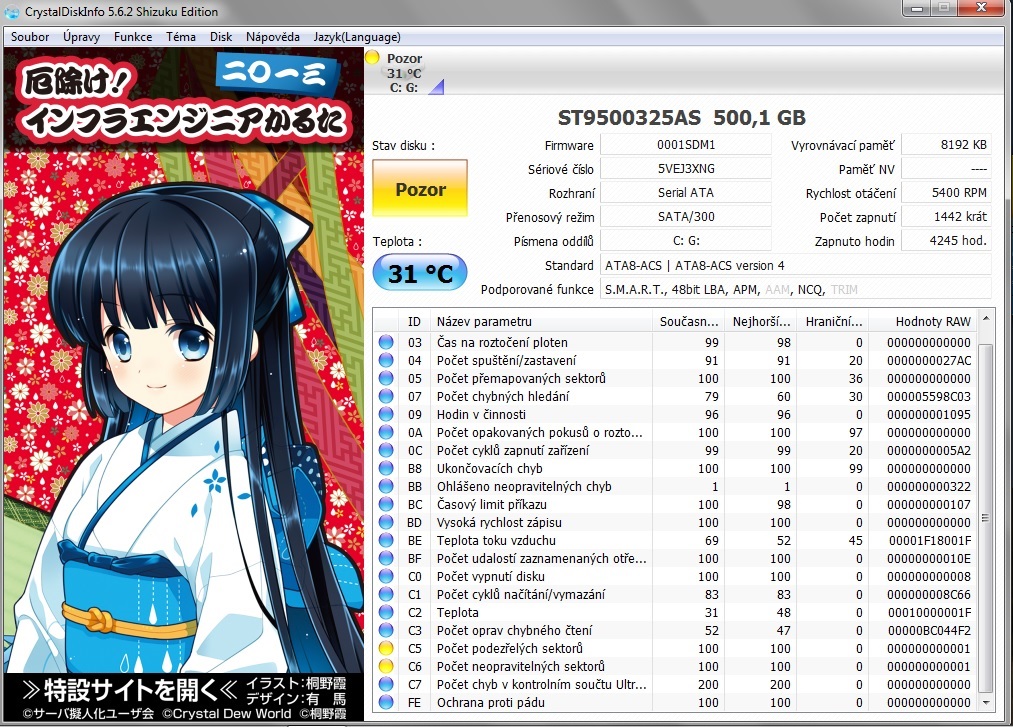Click the status dot for ID BC
The image size is (1013, 727).
tap(386, 505)
